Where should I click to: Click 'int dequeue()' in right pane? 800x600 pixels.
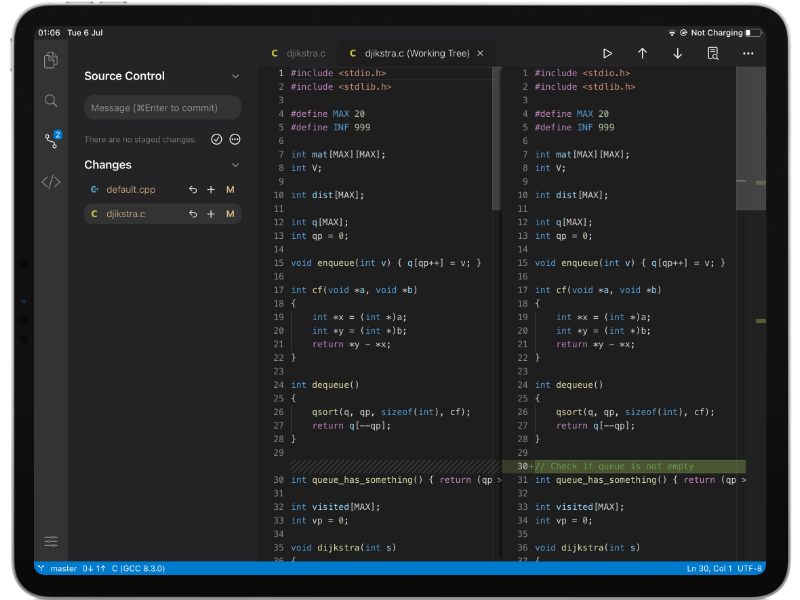coord(569,385)
